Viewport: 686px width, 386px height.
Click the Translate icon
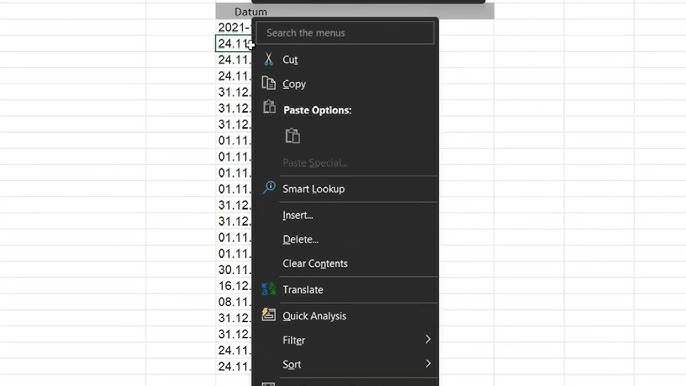(269, 289)
